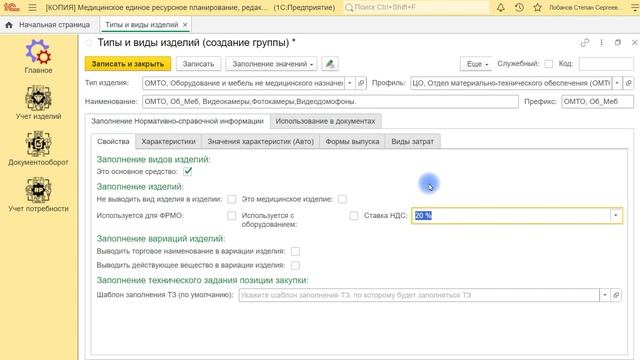Viewport: 640px width, 360px height.
Task: Focus the global search field
Action: pos(416,7)
